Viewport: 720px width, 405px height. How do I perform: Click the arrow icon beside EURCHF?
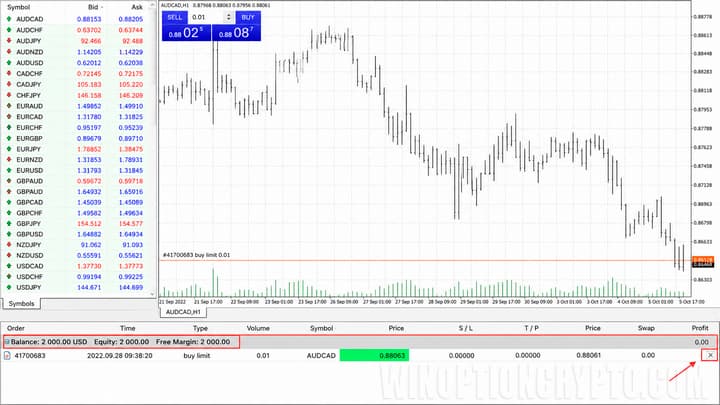point(9,127)
